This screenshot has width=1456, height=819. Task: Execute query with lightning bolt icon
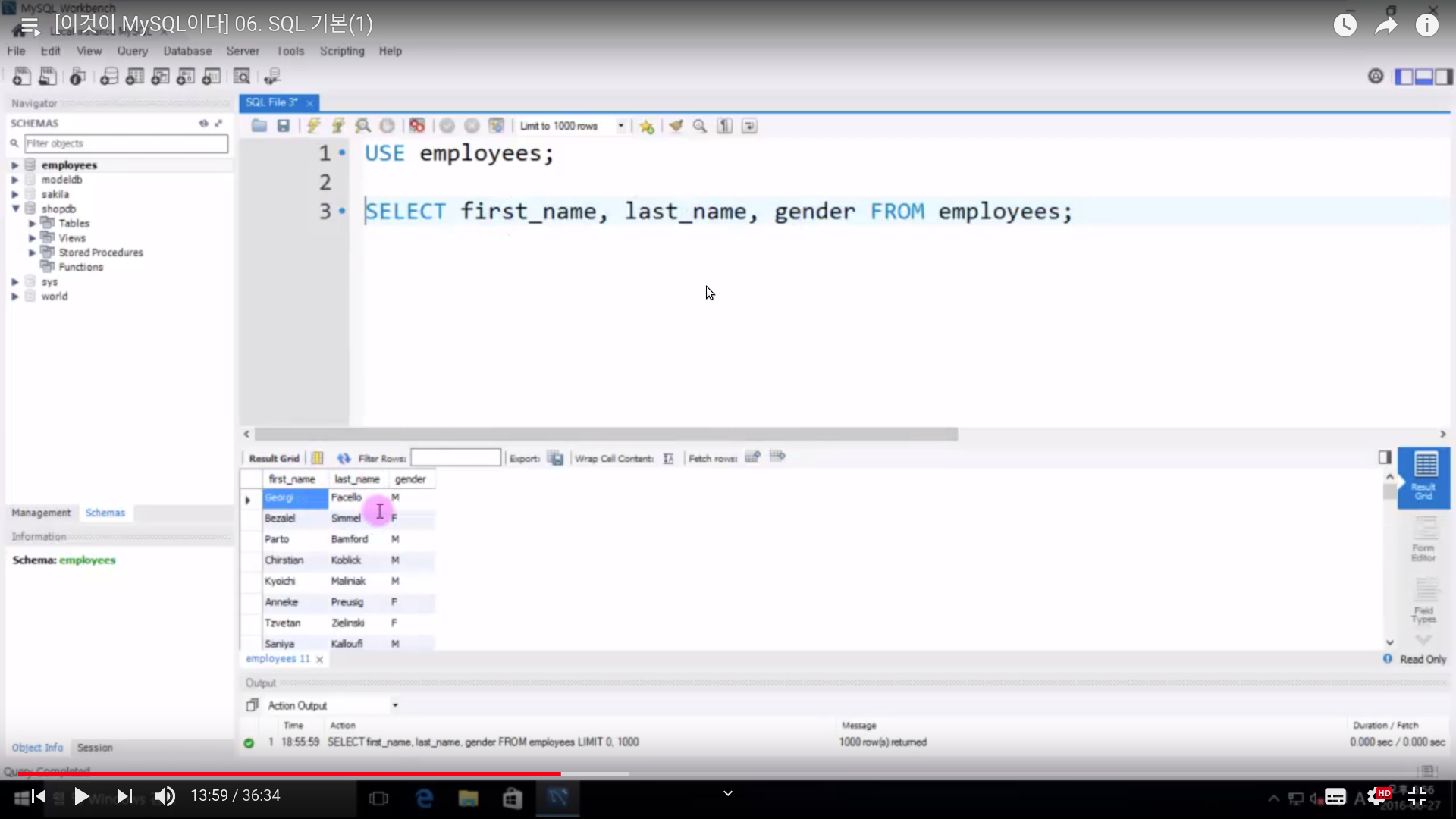tap(314, 126)
